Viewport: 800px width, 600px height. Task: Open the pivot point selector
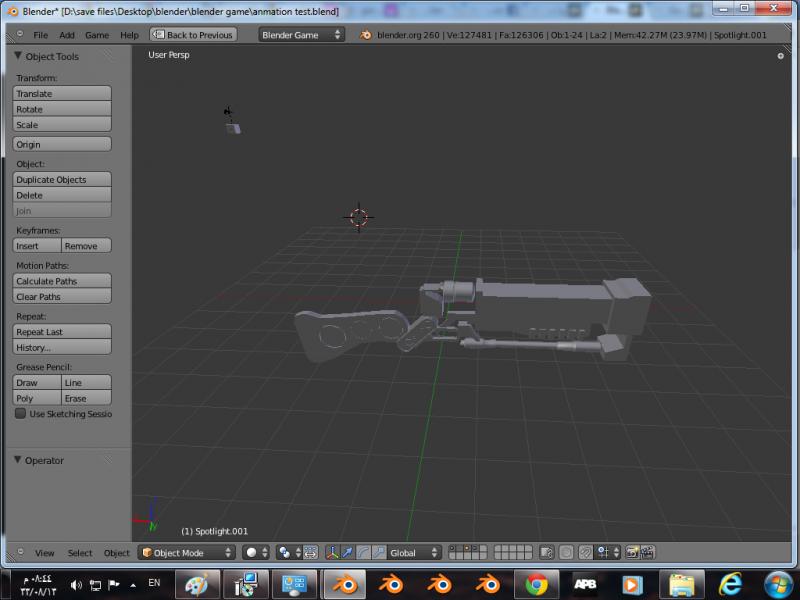288,553
